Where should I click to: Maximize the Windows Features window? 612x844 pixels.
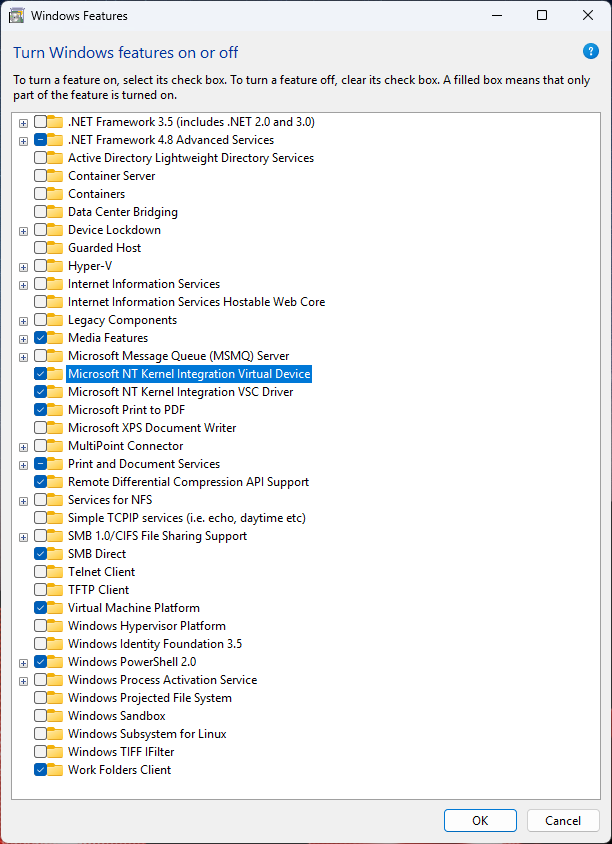click(x=542, y=16)
